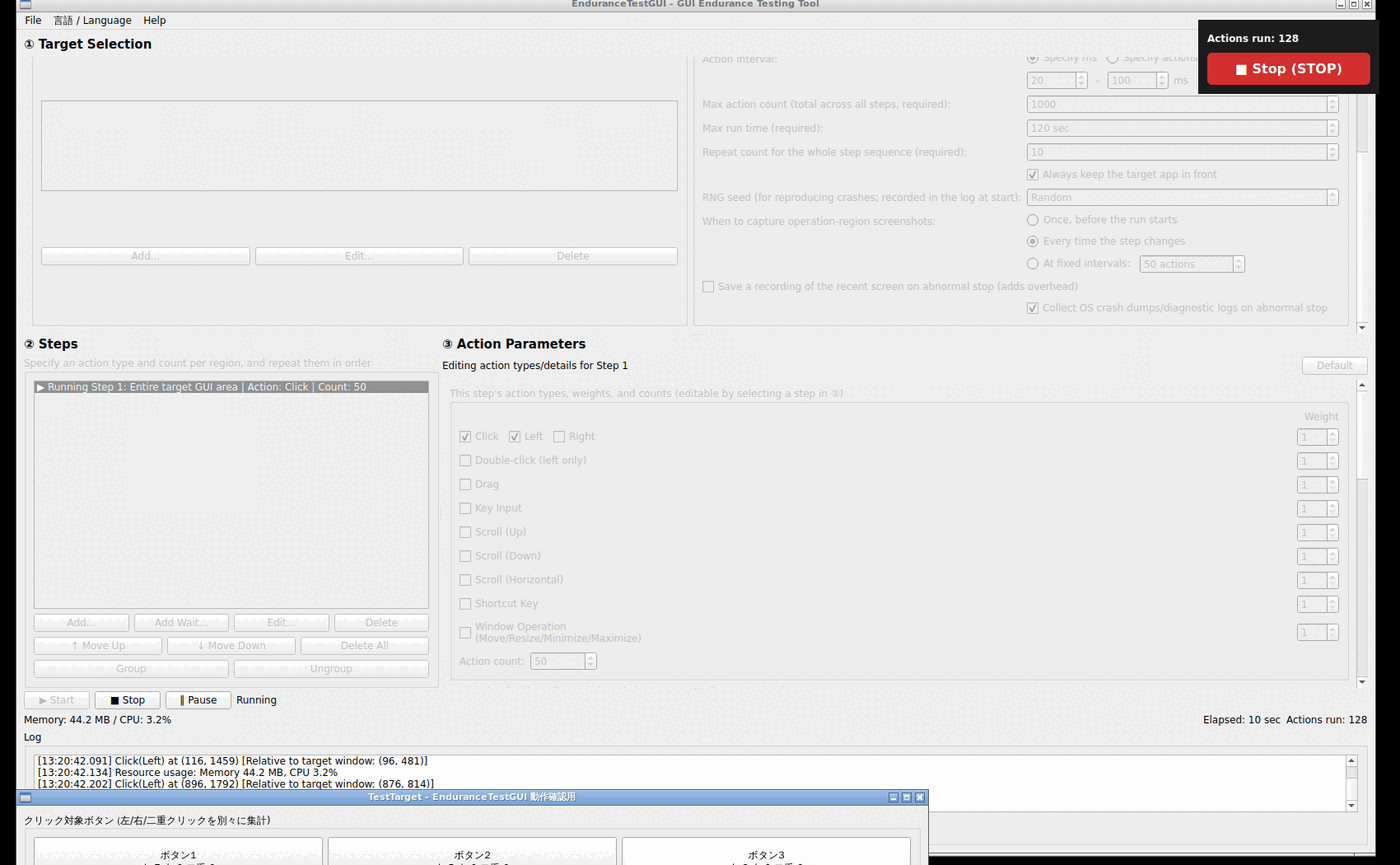Viewport: 1400px width, 865px height.
Task: Click Add Wait... button under Steps
Action: point(181,622)
